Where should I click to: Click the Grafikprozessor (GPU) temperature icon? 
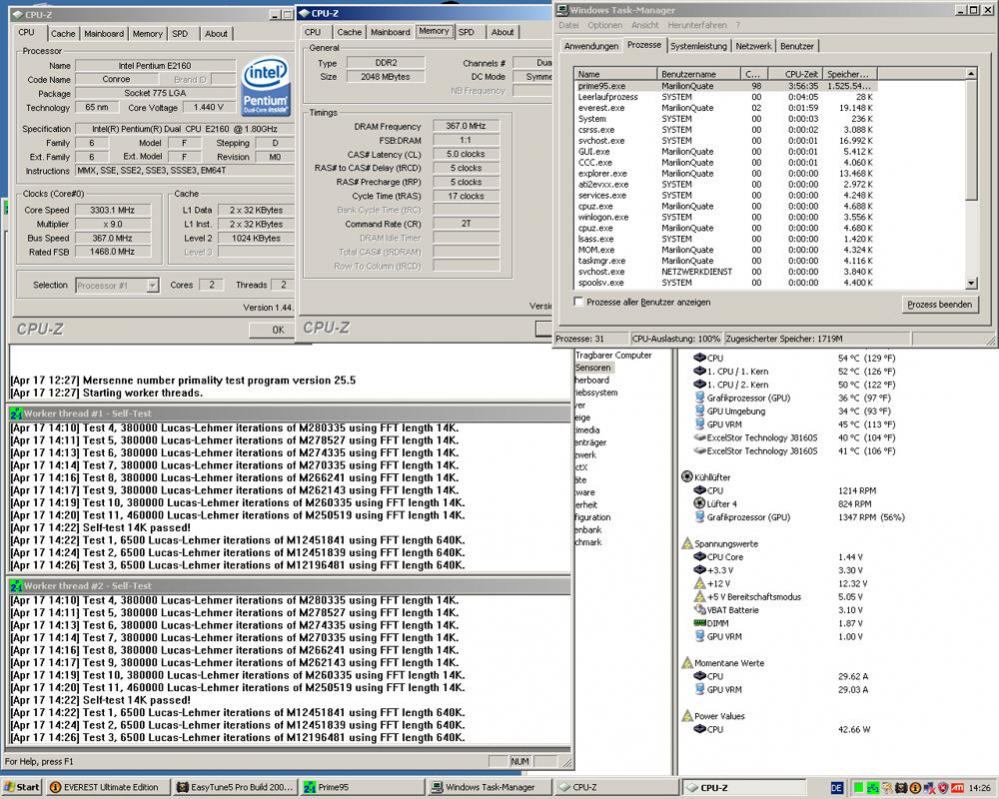(699, 398)
